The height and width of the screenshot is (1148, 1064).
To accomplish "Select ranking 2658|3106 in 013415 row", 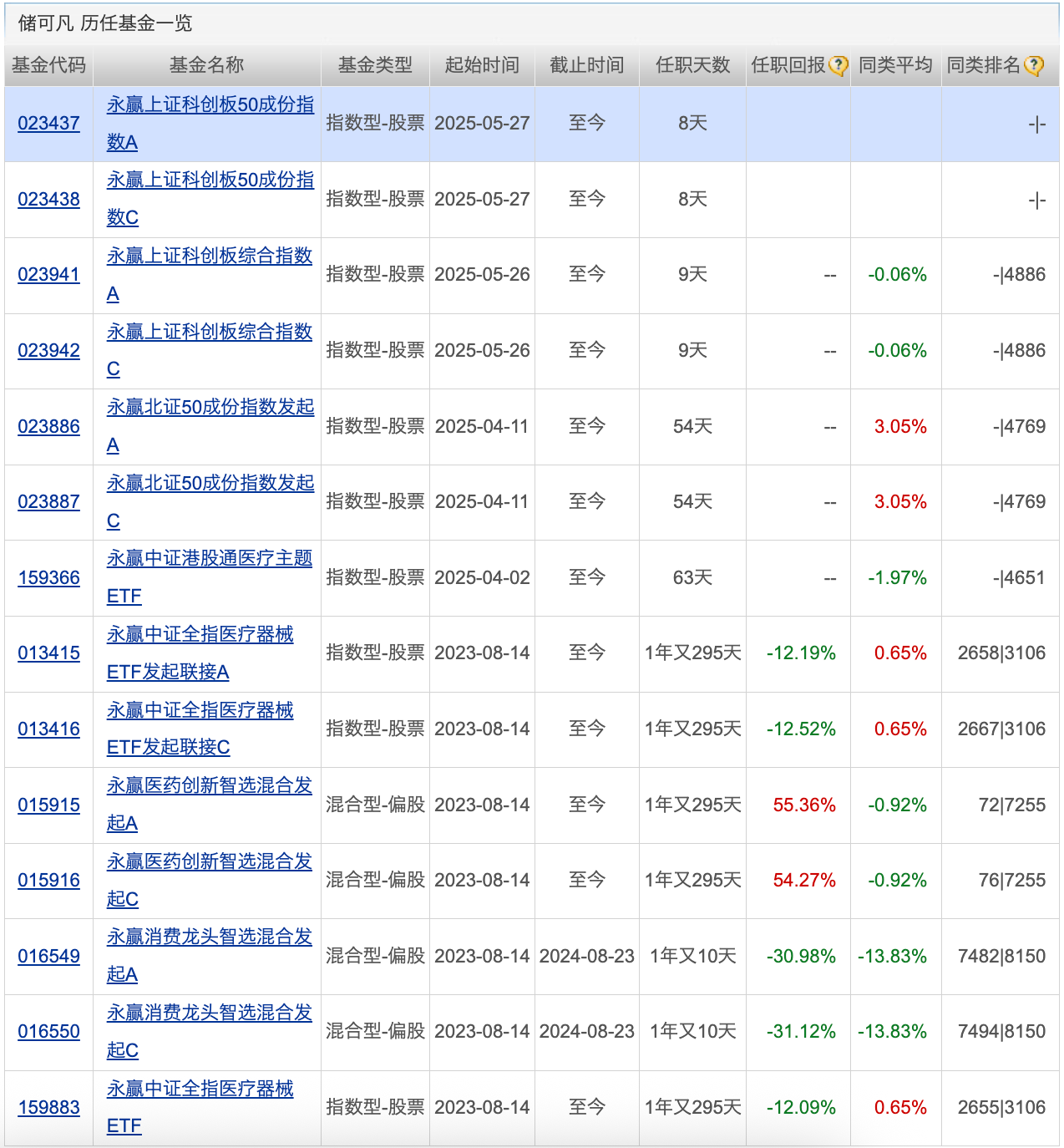I will tap(1002, 653).
